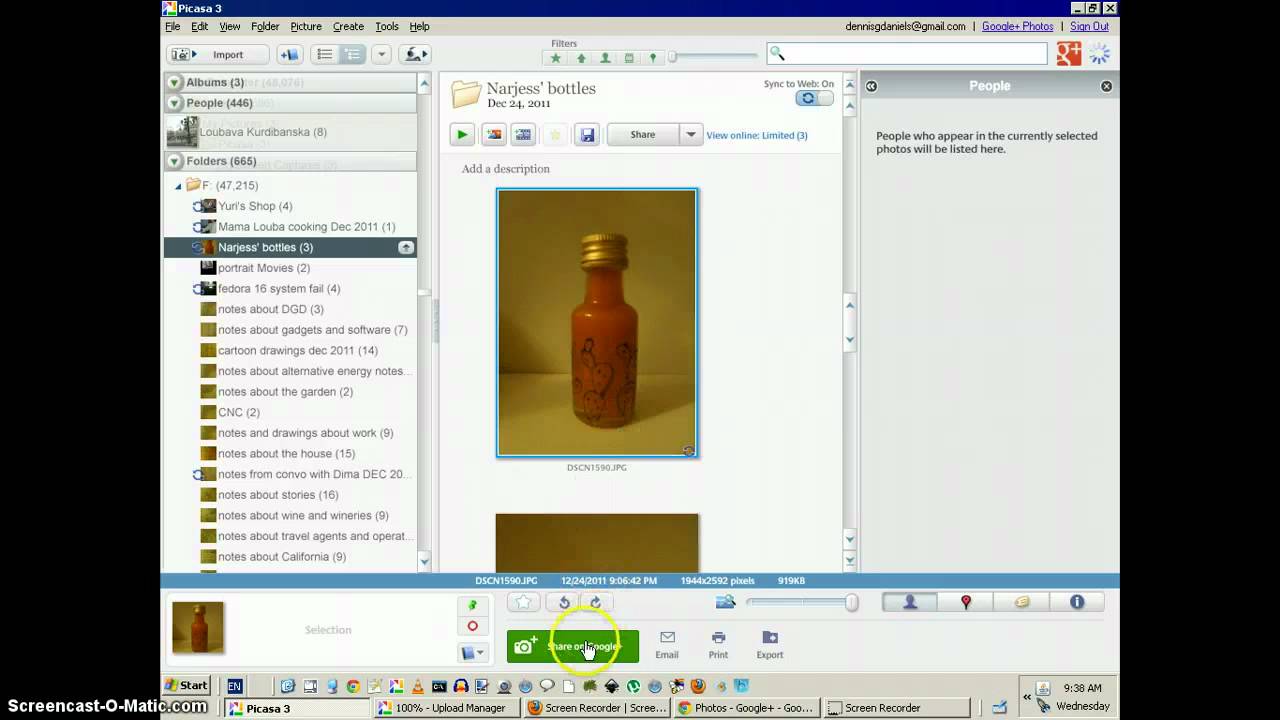Toggle Sync to Web switch
The width and height of the screenshot is (1280, 720).
pyautogui.click(x=814, y=98)
